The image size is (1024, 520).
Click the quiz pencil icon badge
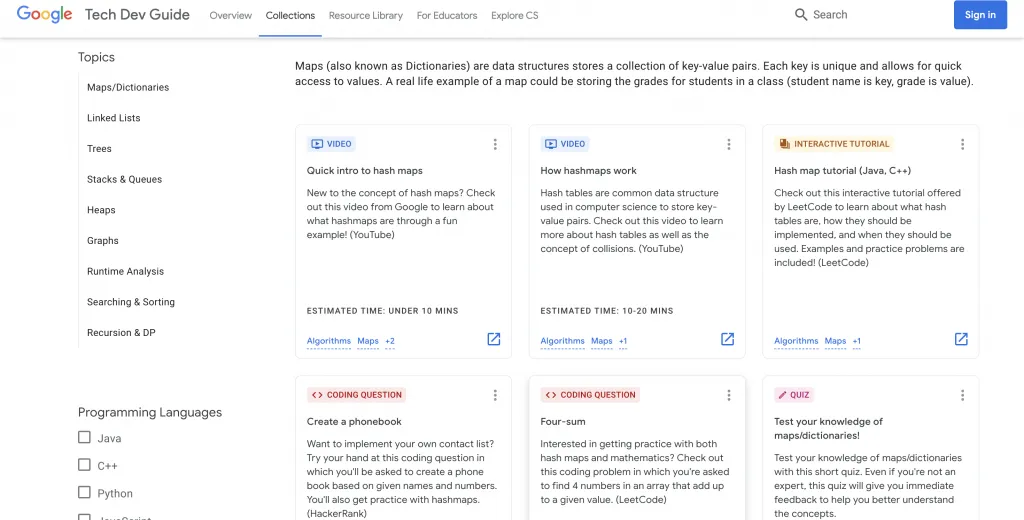click(x=782, y=395)
